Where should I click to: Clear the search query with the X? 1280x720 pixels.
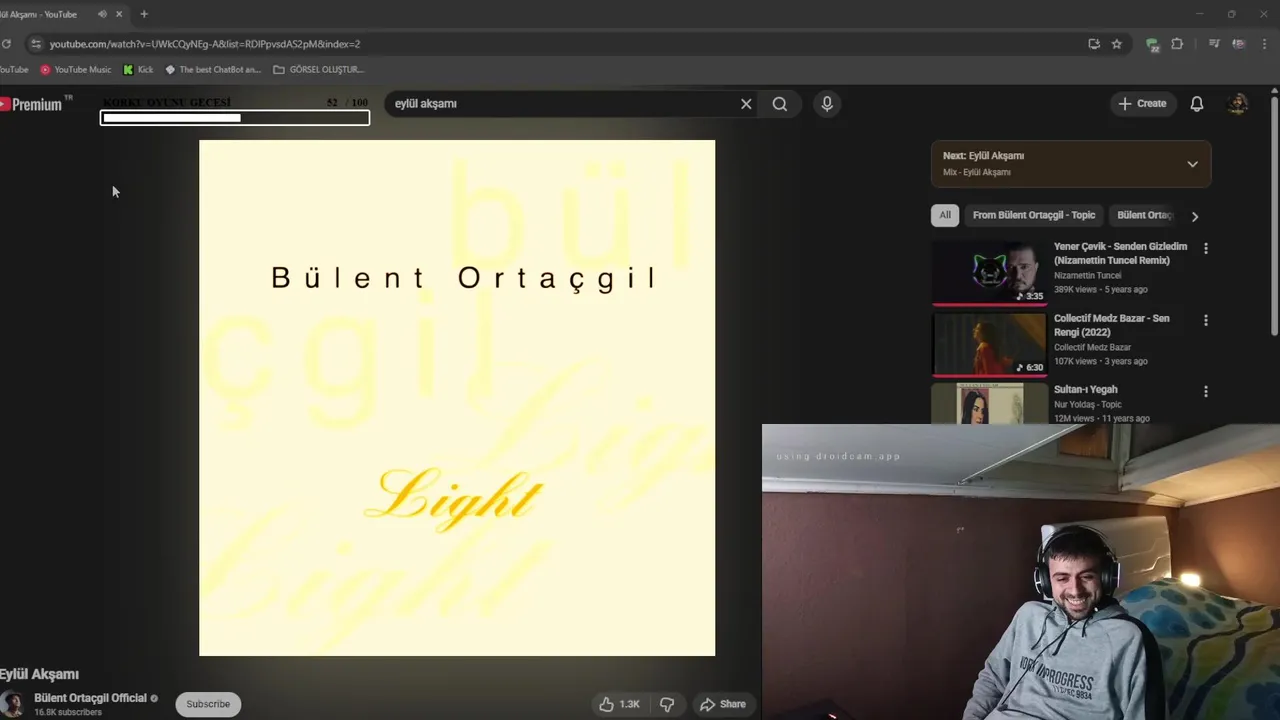pyautogui.click(x=746, y=104)
